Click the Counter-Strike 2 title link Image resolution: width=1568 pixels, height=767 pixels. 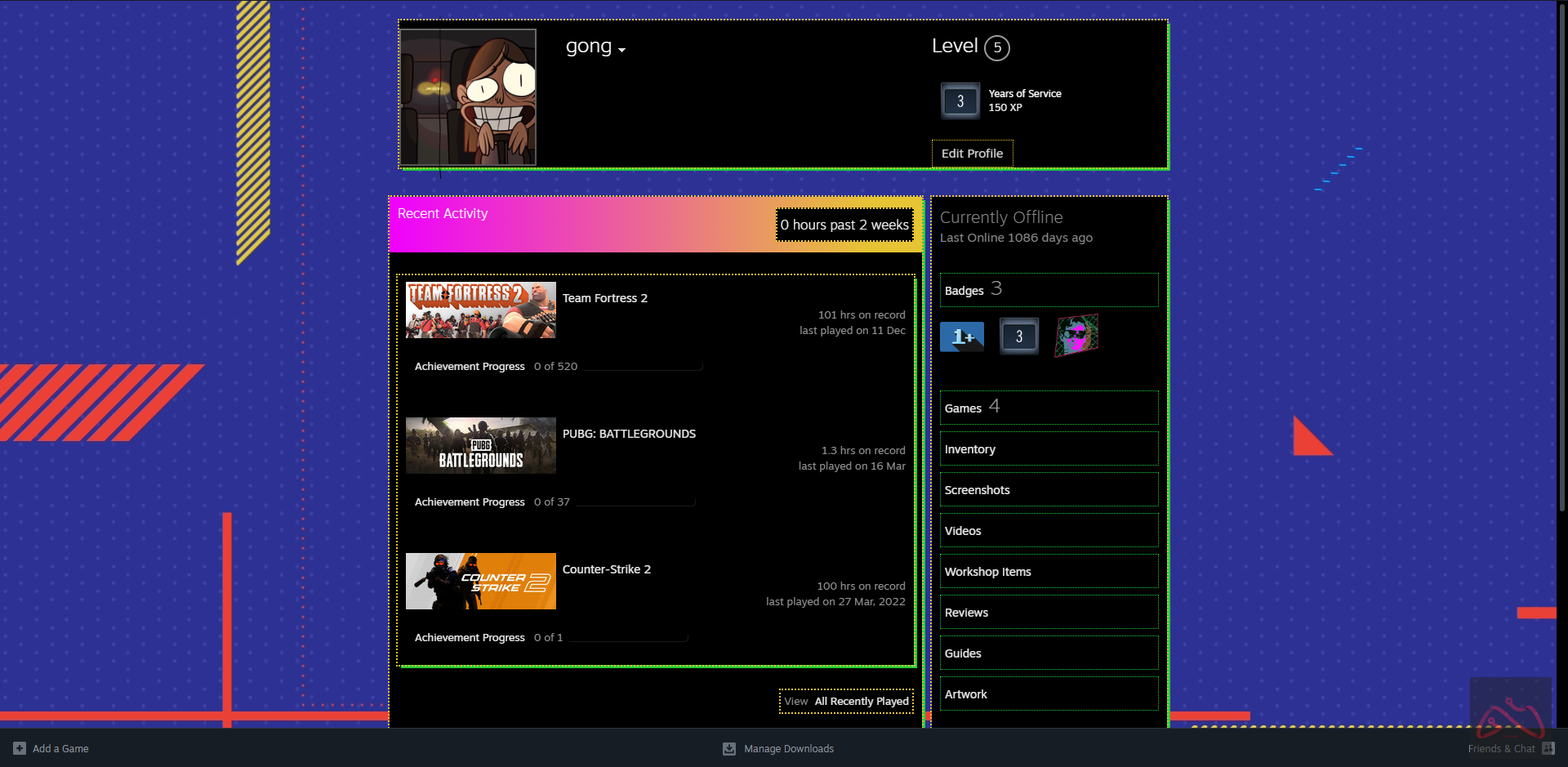coord(607,569)
